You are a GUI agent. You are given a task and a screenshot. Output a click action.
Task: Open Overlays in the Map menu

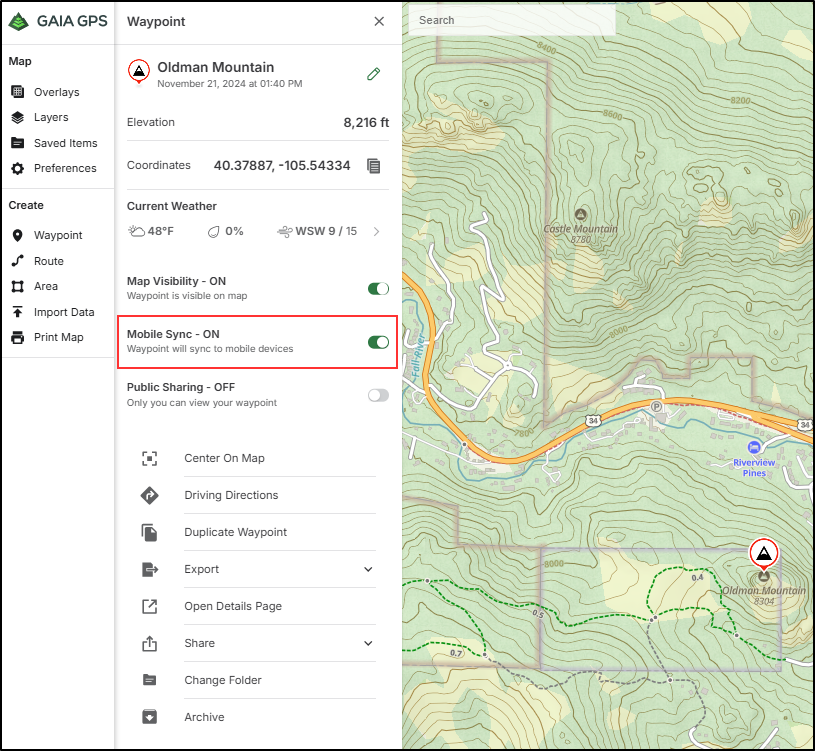tap(56, 92)
